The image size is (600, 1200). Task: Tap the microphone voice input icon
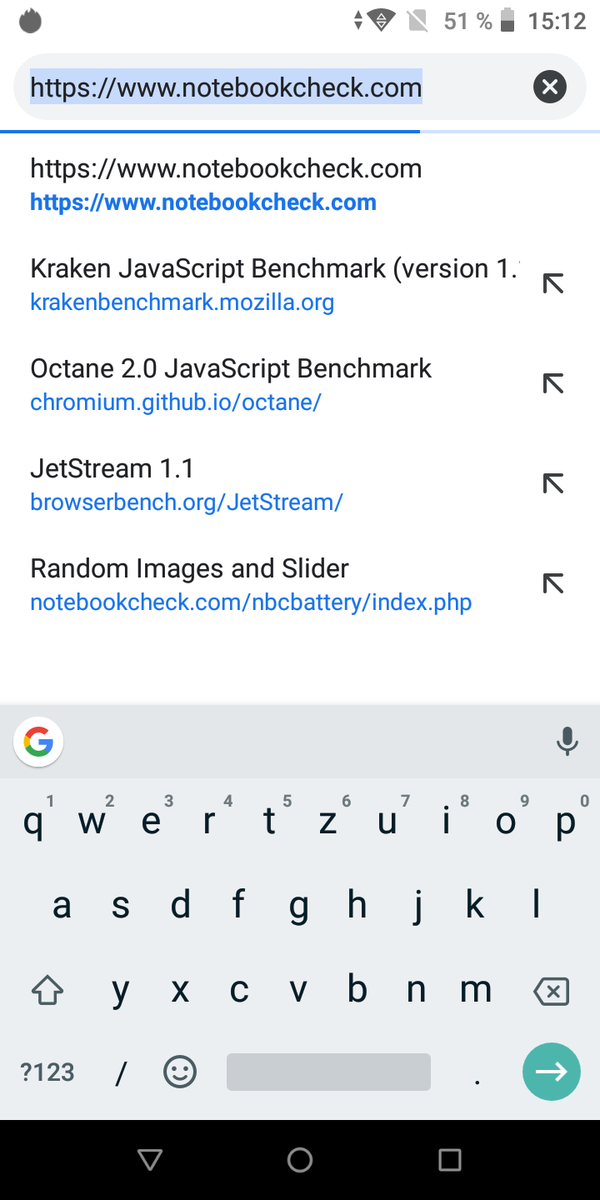(x=566, y=741)
